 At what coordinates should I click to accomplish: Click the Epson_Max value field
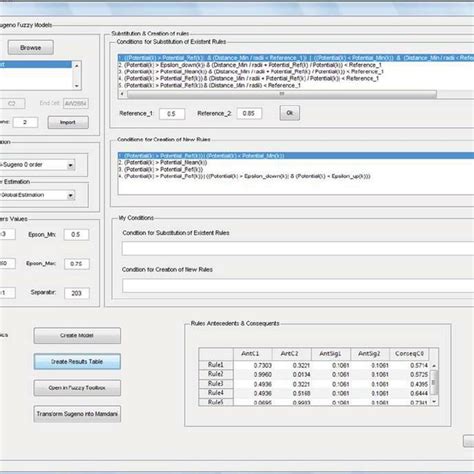(77, 264)
